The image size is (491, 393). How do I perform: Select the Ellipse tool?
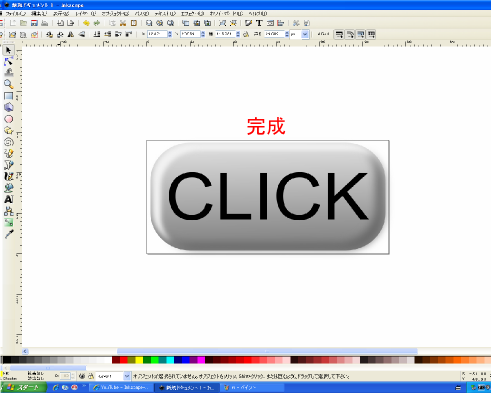(9, 119)
